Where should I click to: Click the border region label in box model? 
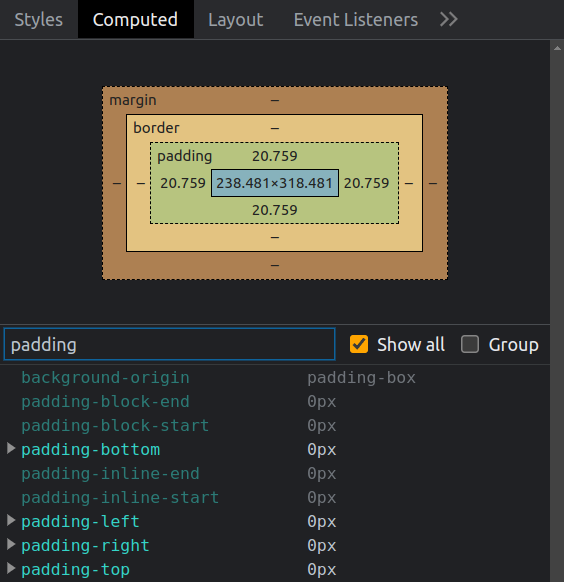point(156,128)
